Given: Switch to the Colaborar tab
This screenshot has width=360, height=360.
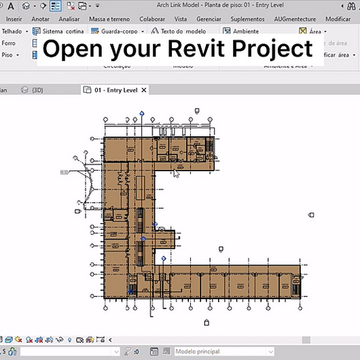Looking at the screenshot, I should point(152,19).
